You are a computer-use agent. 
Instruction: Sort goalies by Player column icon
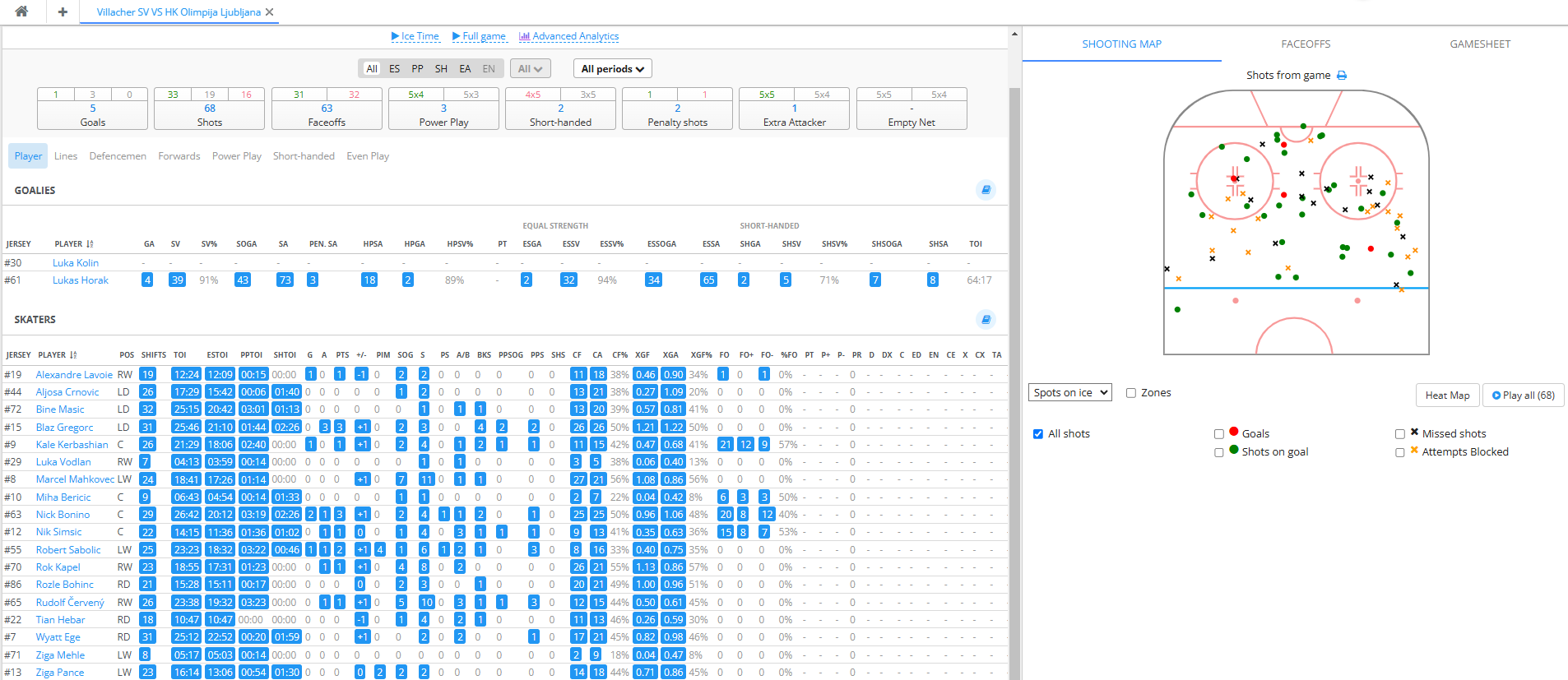point(90,244)
